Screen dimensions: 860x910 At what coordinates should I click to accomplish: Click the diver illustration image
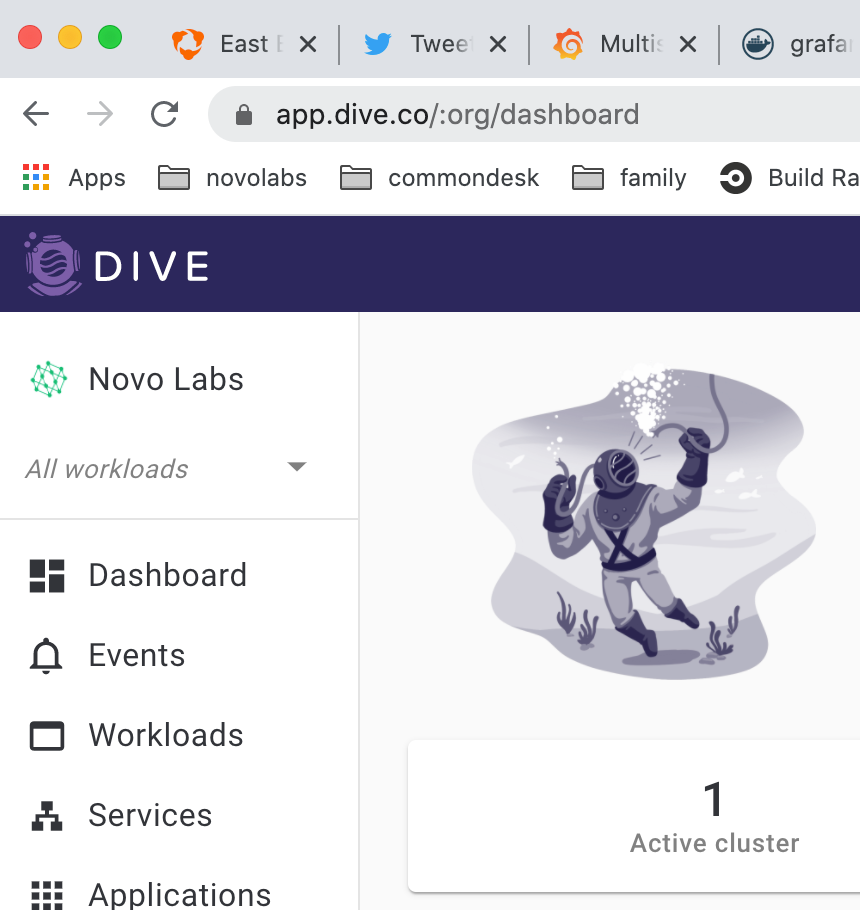[644, 522]
